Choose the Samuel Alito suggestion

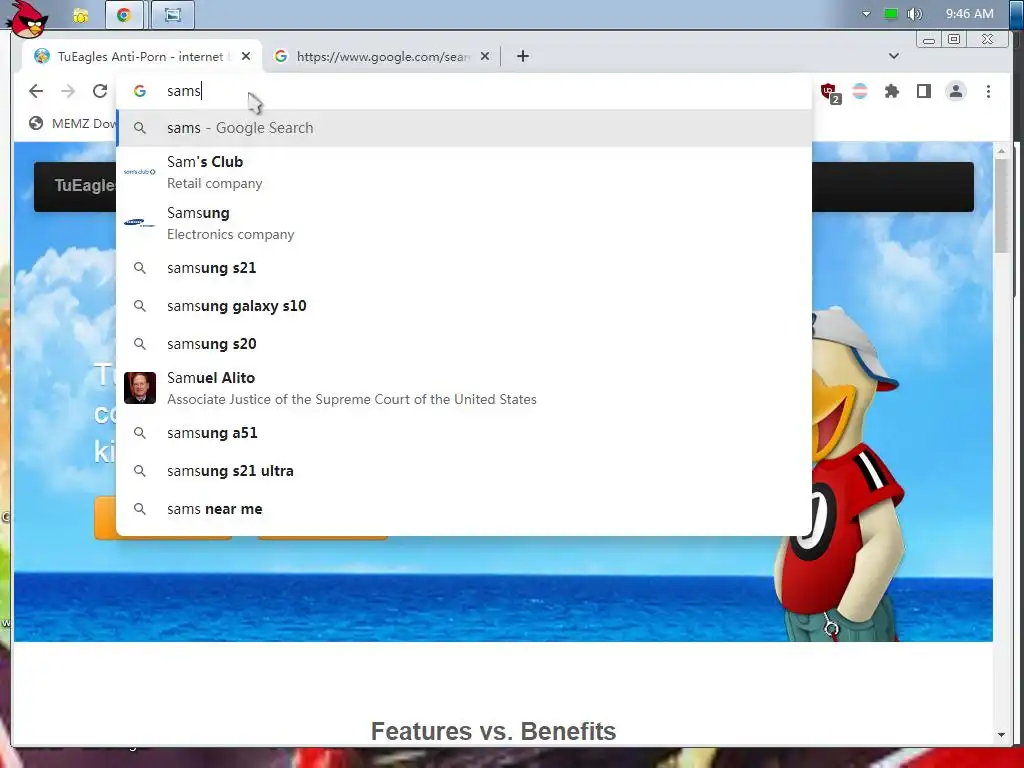tap(464, 388)
